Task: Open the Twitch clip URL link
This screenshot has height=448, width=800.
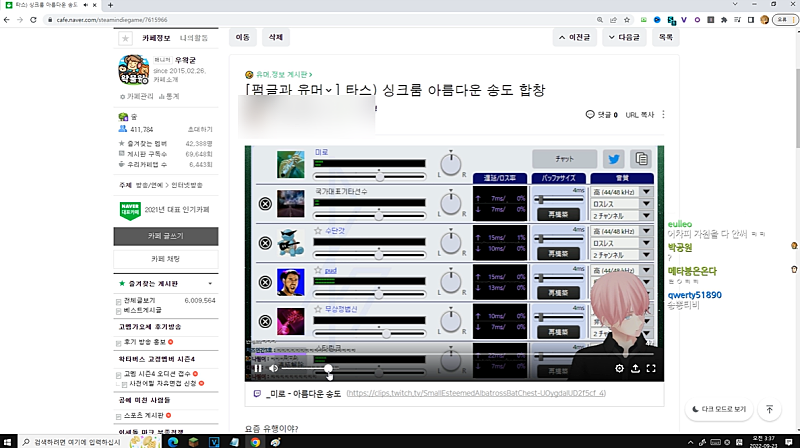Action: pyautogui.click(x=476, y=393)
